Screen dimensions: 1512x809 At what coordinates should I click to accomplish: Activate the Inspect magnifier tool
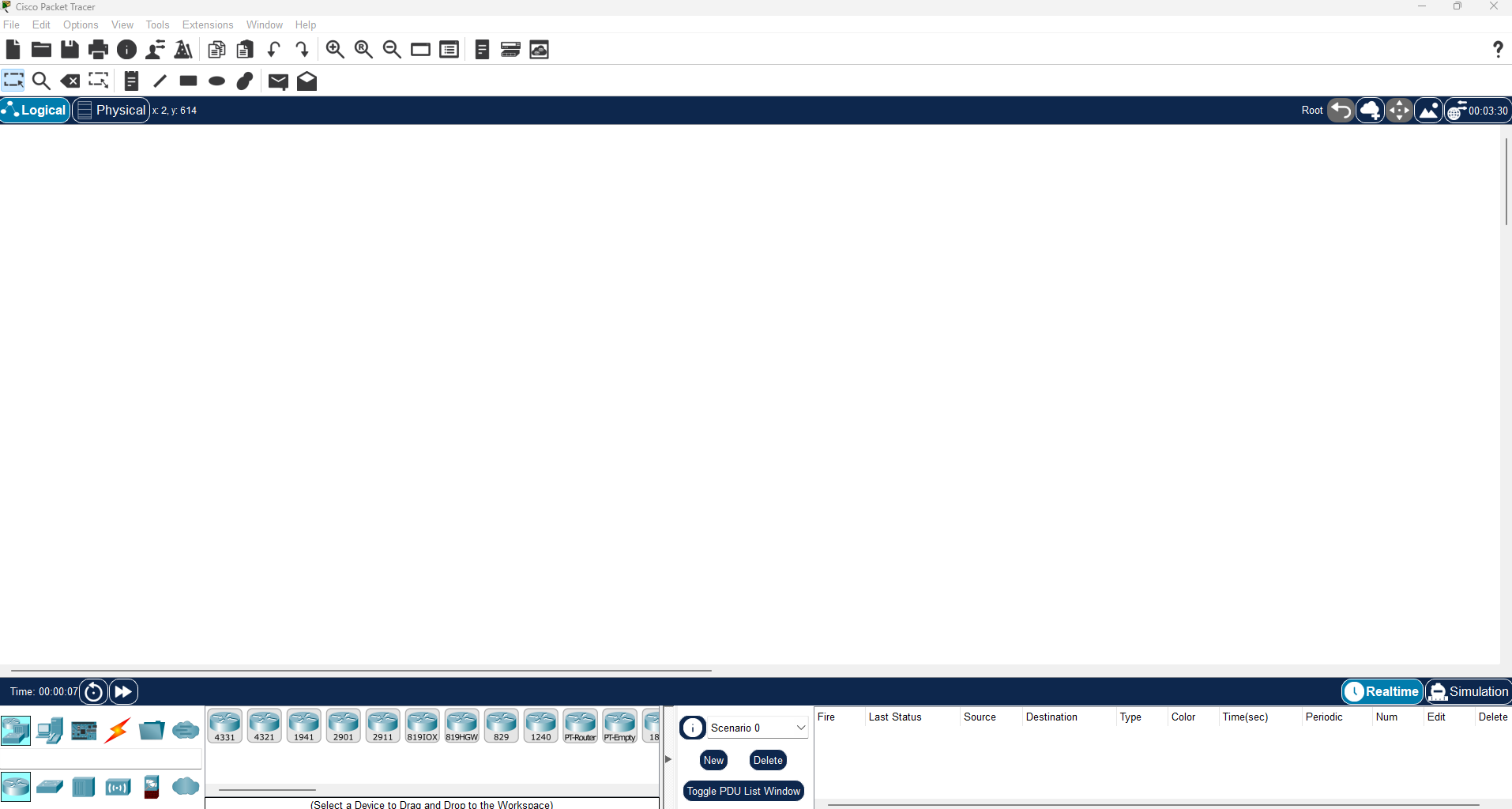(x=42, y=81)
